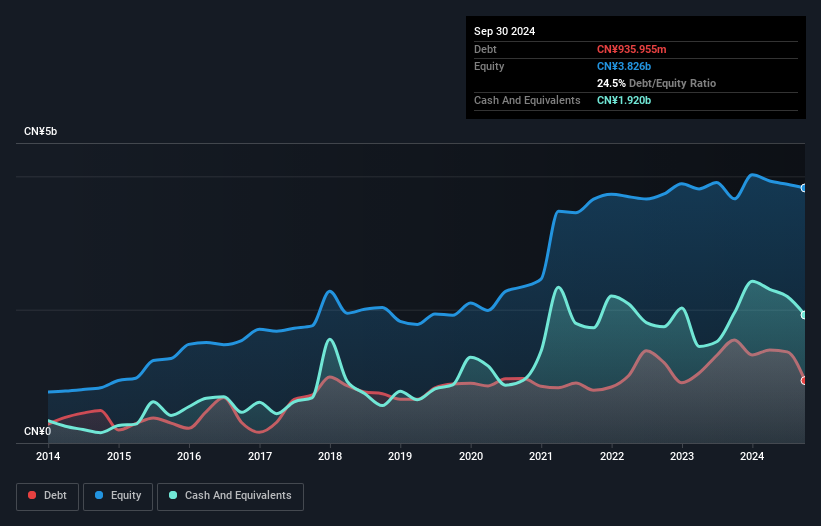821x526 pixels.
Task: Click the 2024 x-axis label
Action: click(752, 456)
